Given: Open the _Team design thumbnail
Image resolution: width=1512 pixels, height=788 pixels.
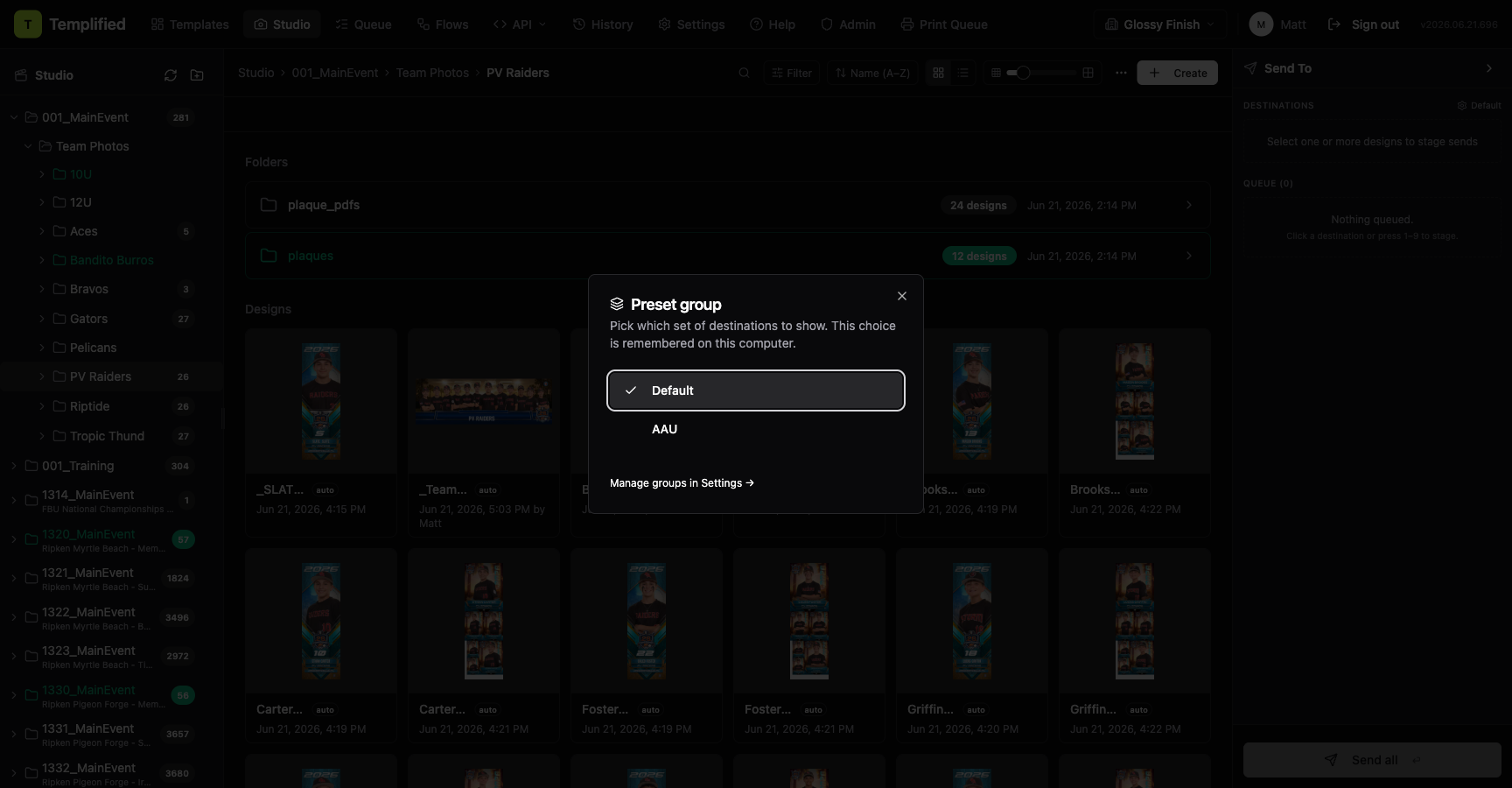Looking at the screenshot, I should (x=484, y=402).
